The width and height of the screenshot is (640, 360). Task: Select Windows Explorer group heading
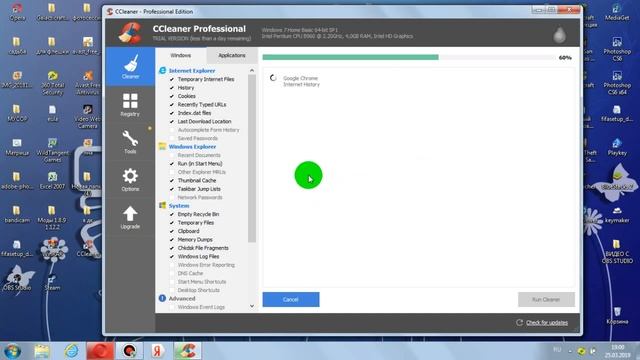coord(192,147)
